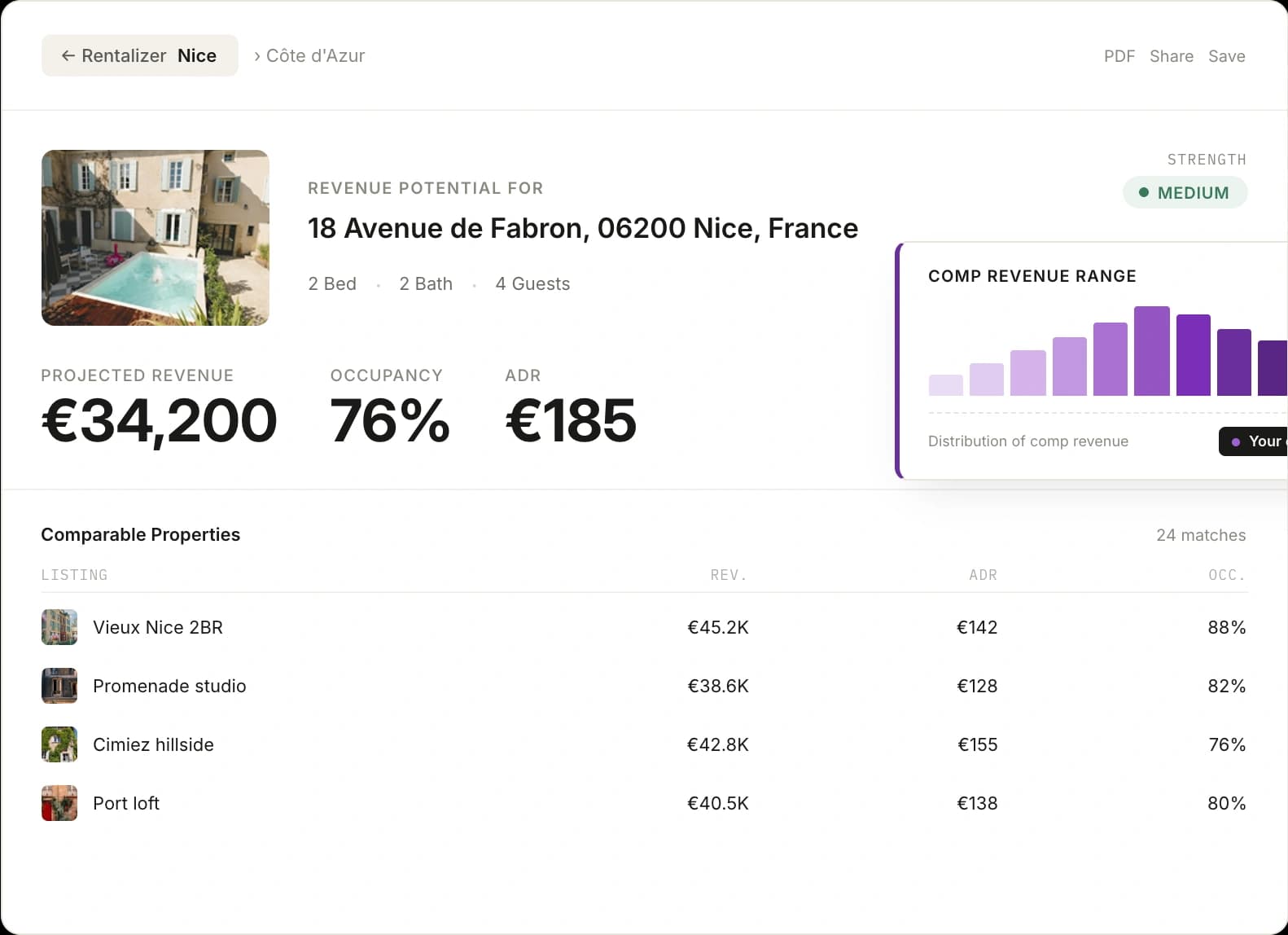Click the Save link
Screen dimensions: 1288x935
click(x=1226, y=56)
